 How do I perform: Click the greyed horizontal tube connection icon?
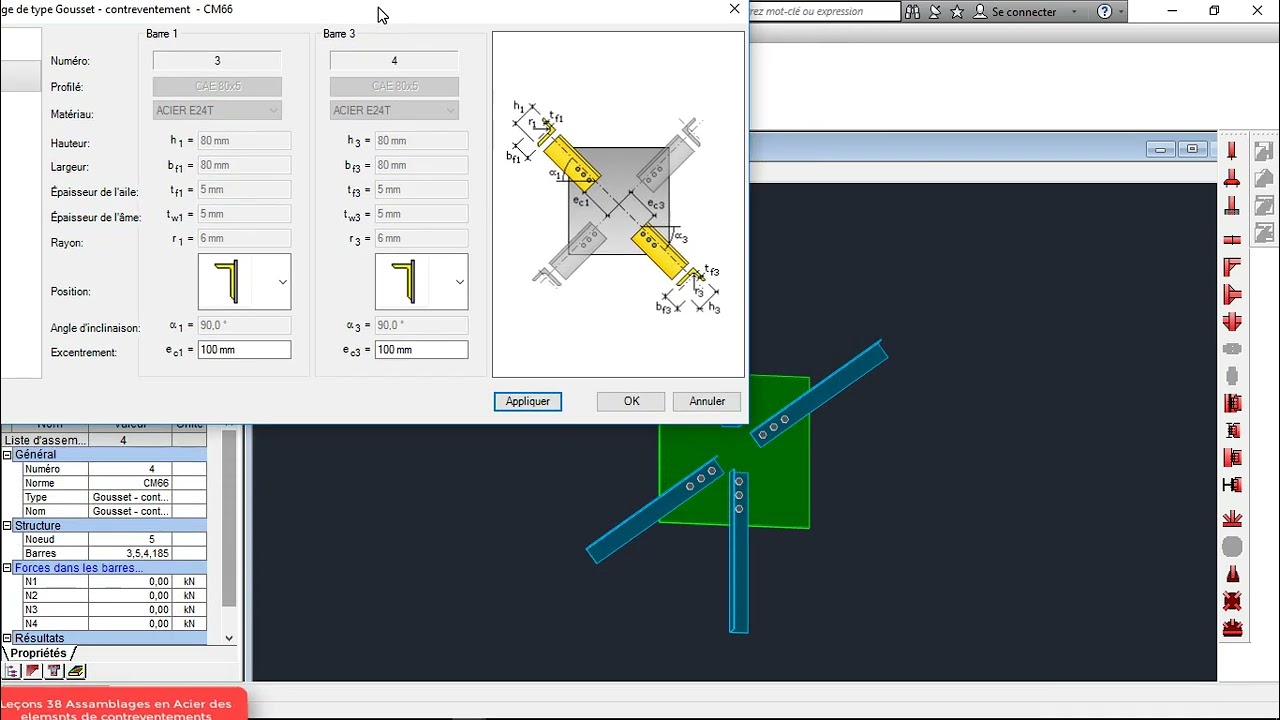[1232, 349]
